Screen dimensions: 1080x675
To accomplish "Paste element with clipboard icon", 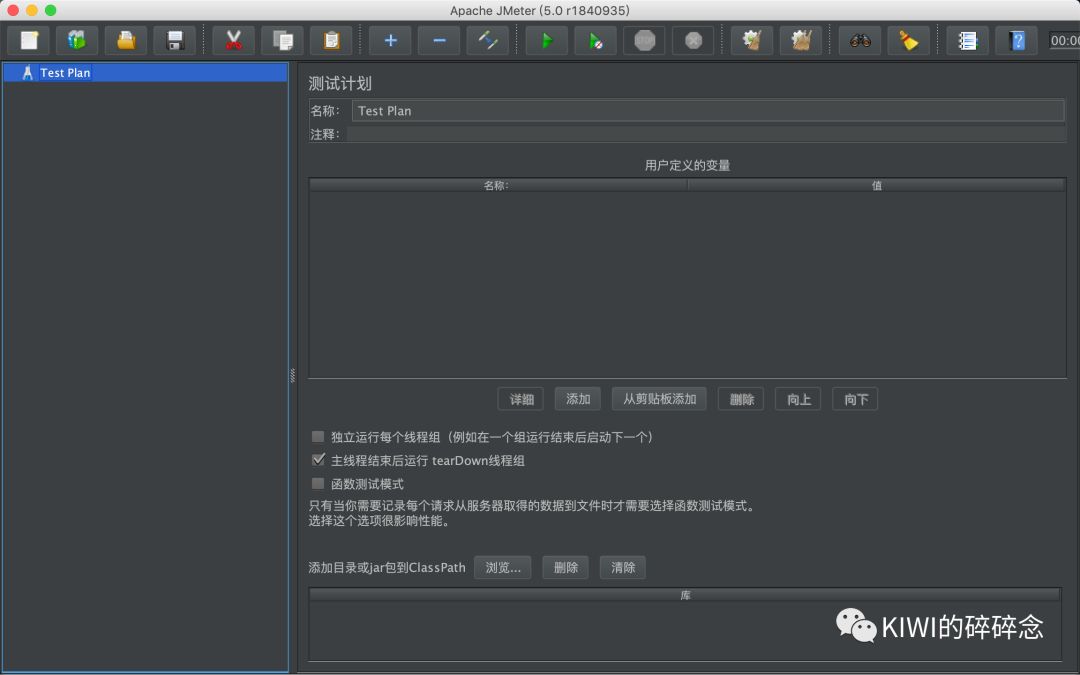I will (331, 41).
